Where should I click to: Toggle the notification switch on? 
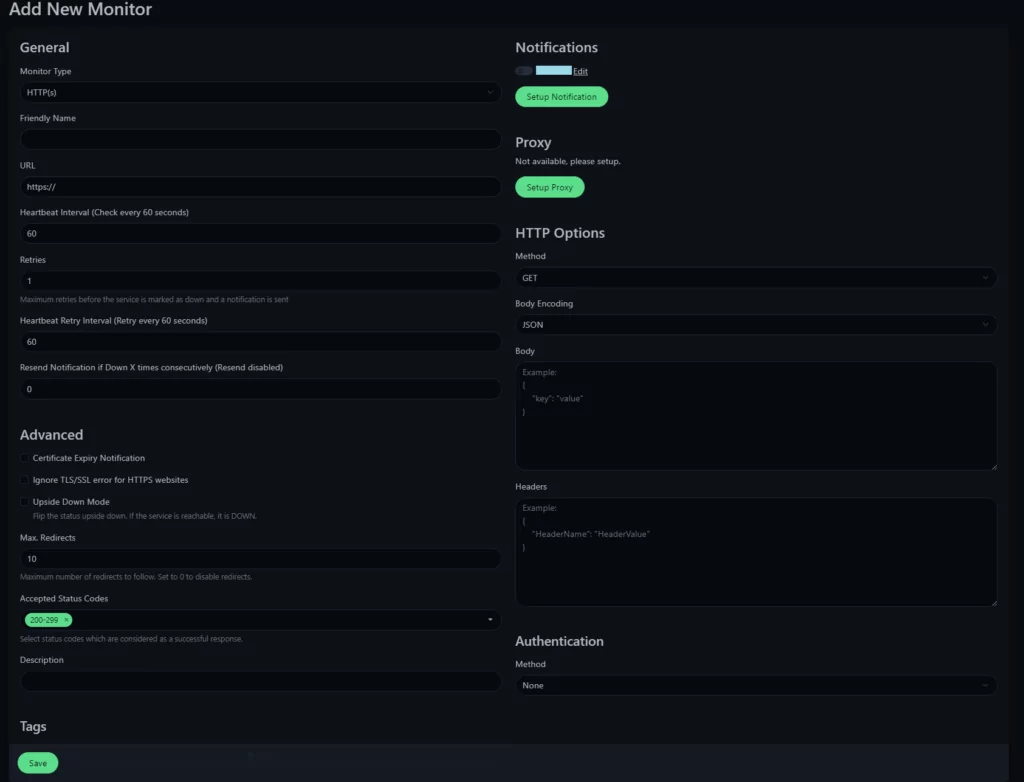pyautogui.click(x=524, y=71)
